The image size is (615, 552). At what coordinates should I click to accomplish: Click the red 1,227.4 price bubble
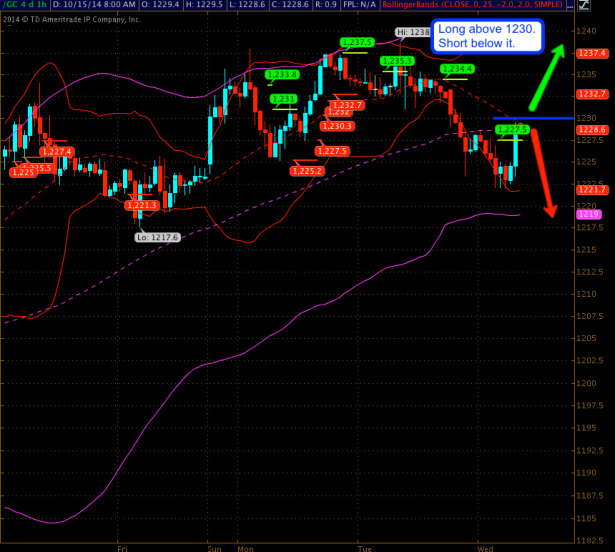coord(56,151)
